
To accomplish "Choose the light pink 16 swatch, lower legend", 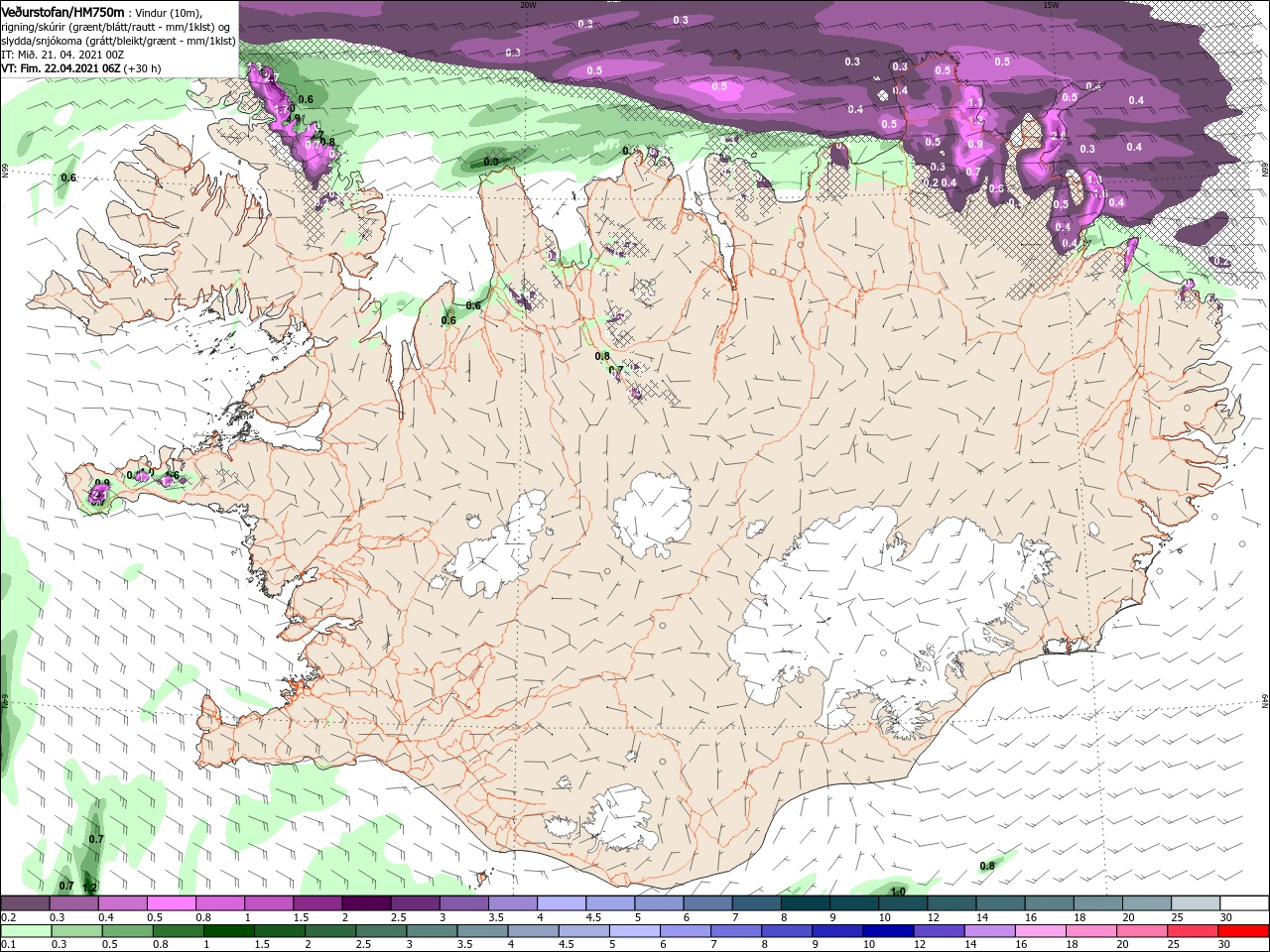I will pyautogui.click(x=1040, y=931).
